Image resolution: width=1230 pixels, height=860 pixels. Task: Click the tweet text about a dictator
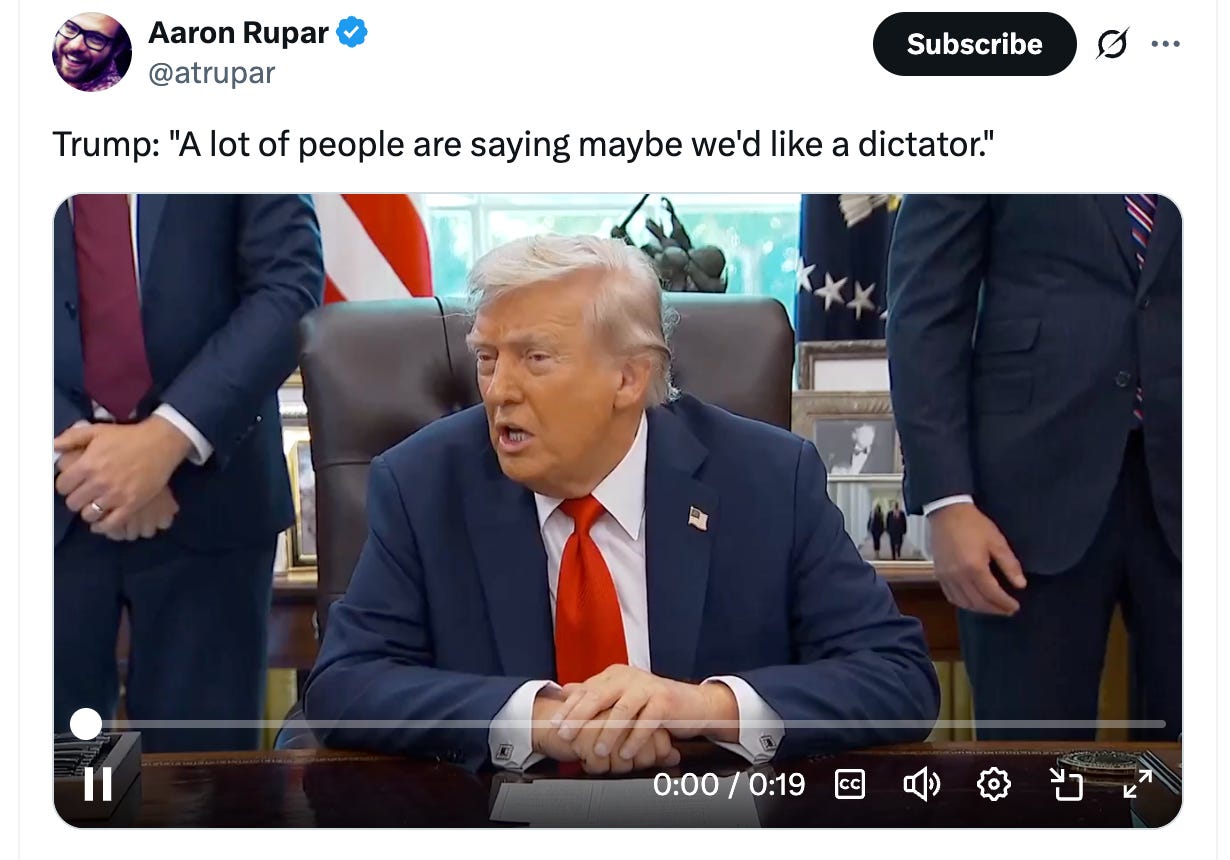[x=523, y=145]
